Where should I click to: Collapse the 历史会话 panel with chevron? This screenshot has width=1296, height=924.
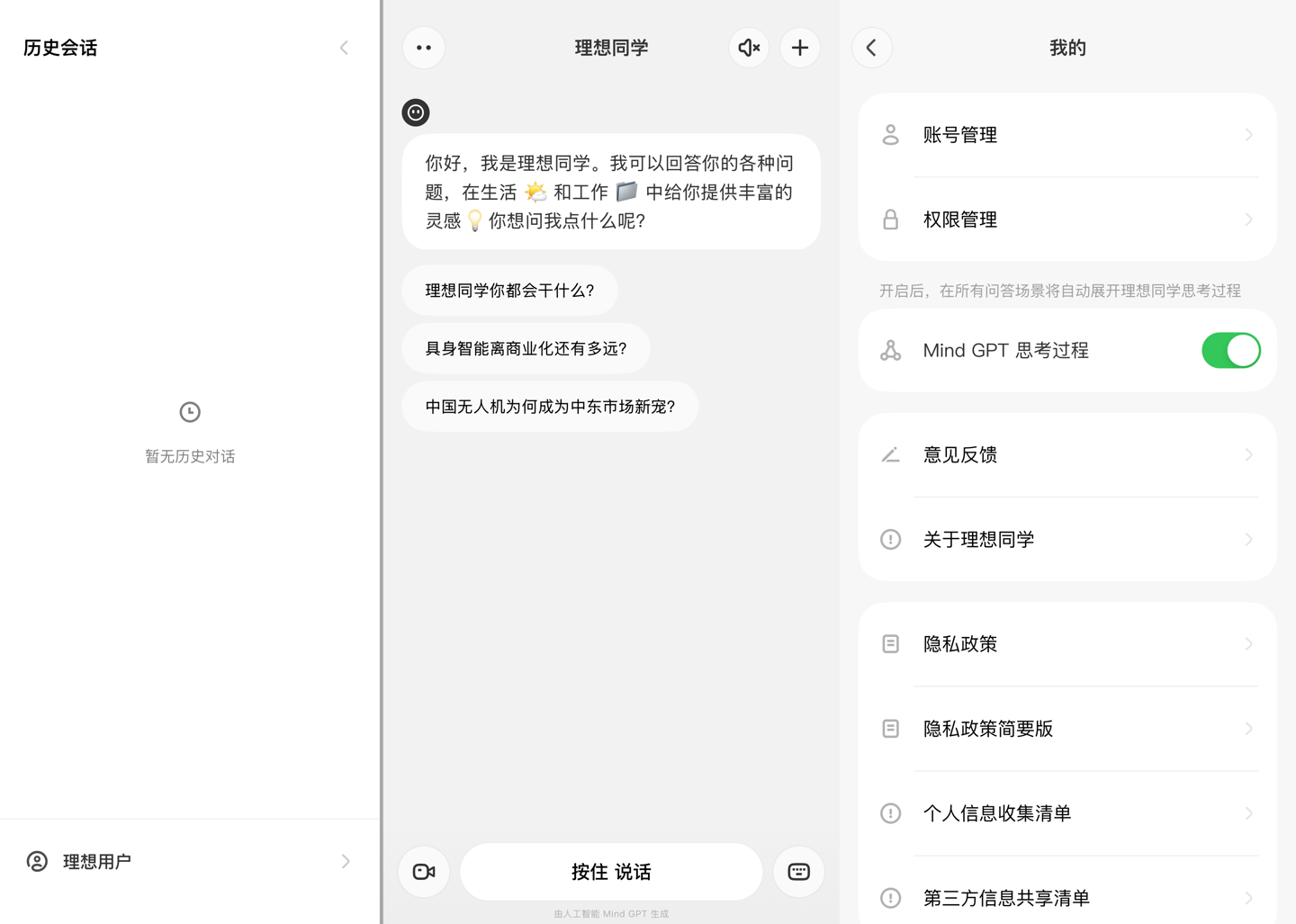(343, 48)
